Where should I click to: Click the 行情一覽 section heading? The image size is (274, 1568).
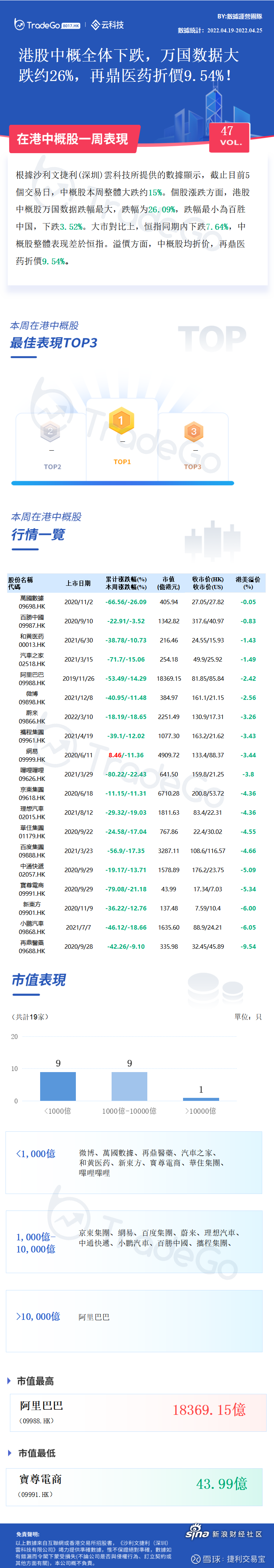(38, 535)
